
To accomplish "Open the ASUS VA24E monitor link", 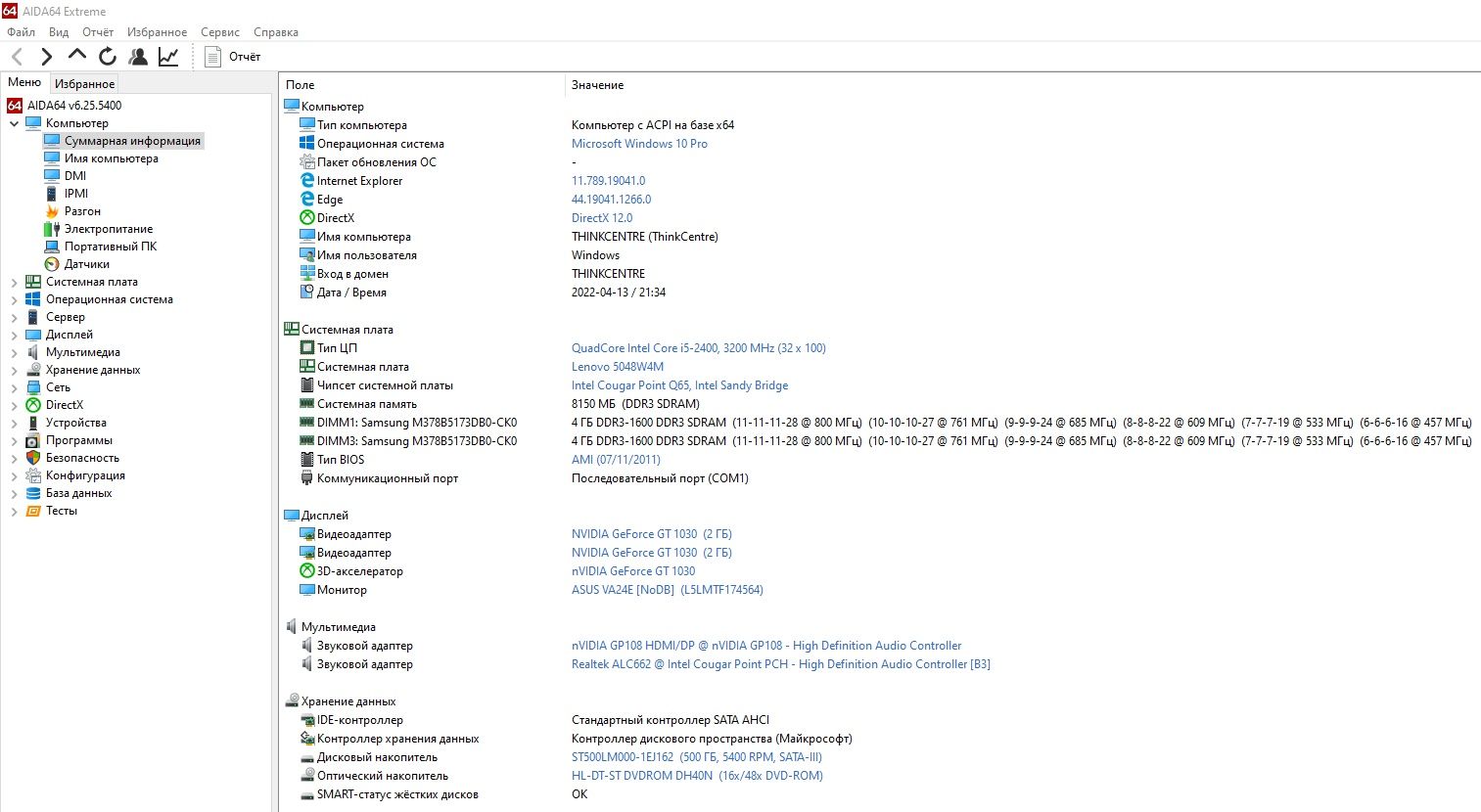I will click(x=668, y=590).
